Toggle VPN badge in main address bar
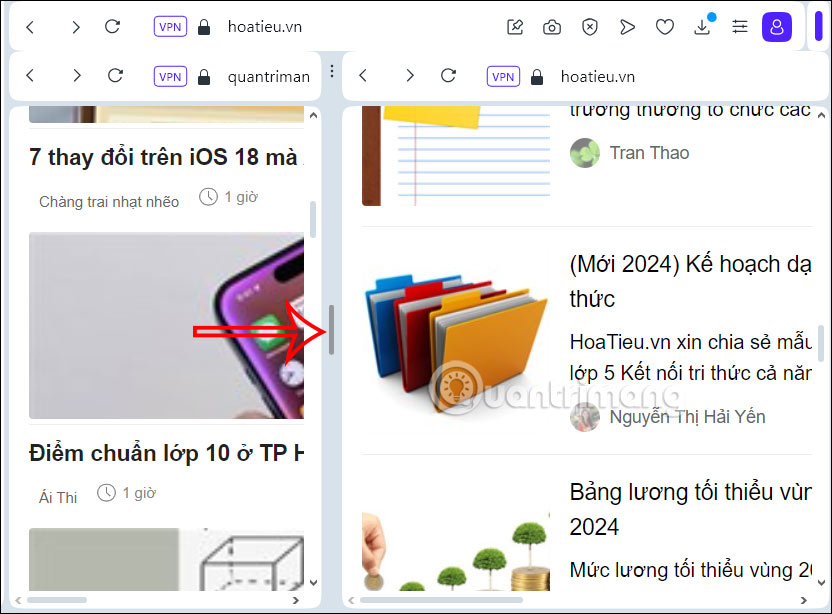 (x=170, y=27)
